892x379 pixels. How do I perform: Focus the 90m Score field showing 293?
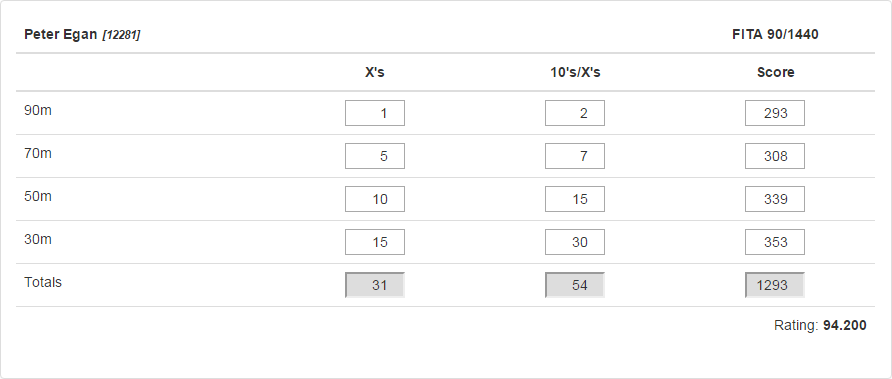[x=775, y=113]
